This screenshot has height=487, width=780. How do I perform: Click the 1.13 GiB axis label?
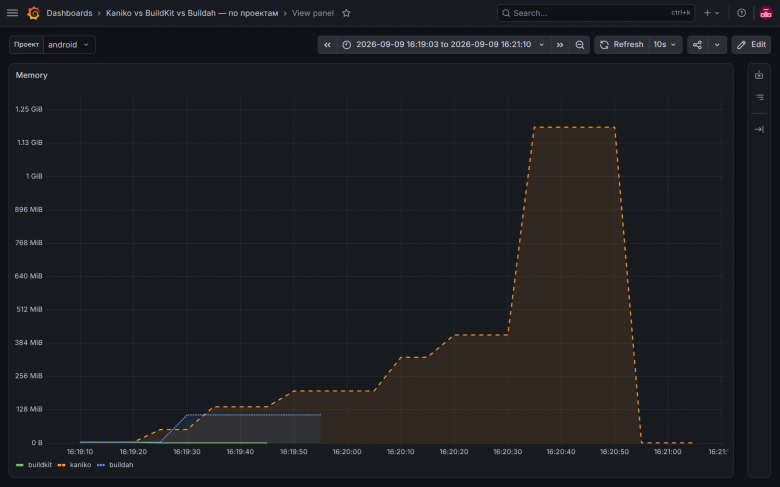click(30, 142)
